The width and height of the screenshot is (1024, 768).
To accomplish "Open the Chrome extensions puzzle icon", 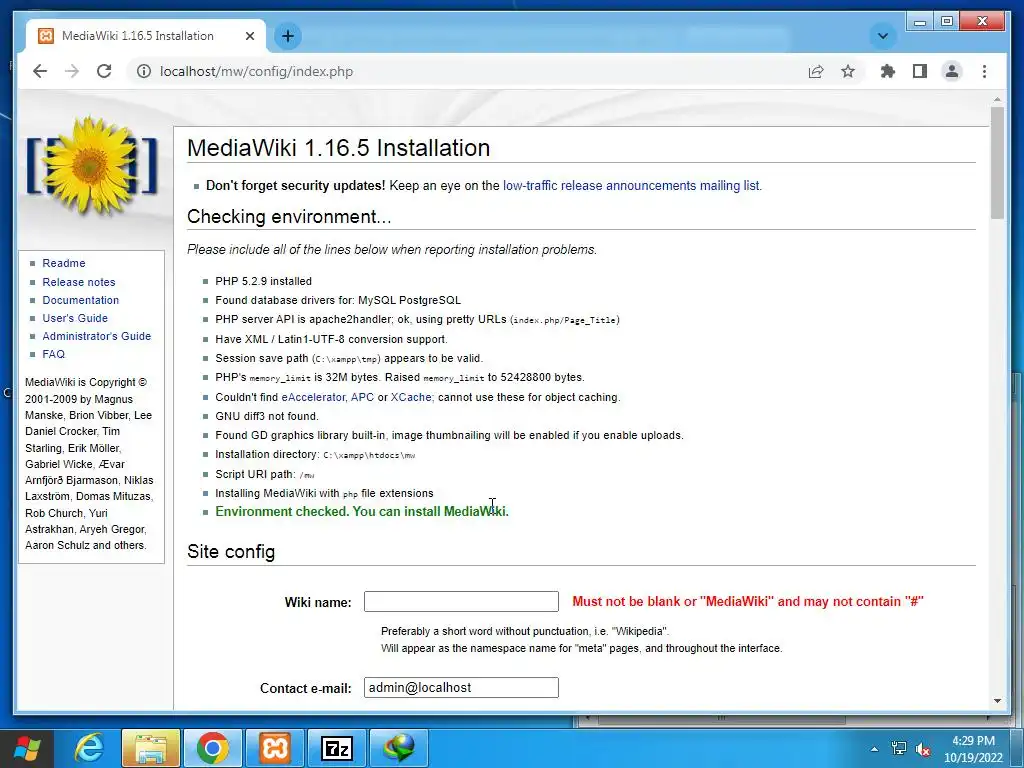I will (x=888, y=71).
